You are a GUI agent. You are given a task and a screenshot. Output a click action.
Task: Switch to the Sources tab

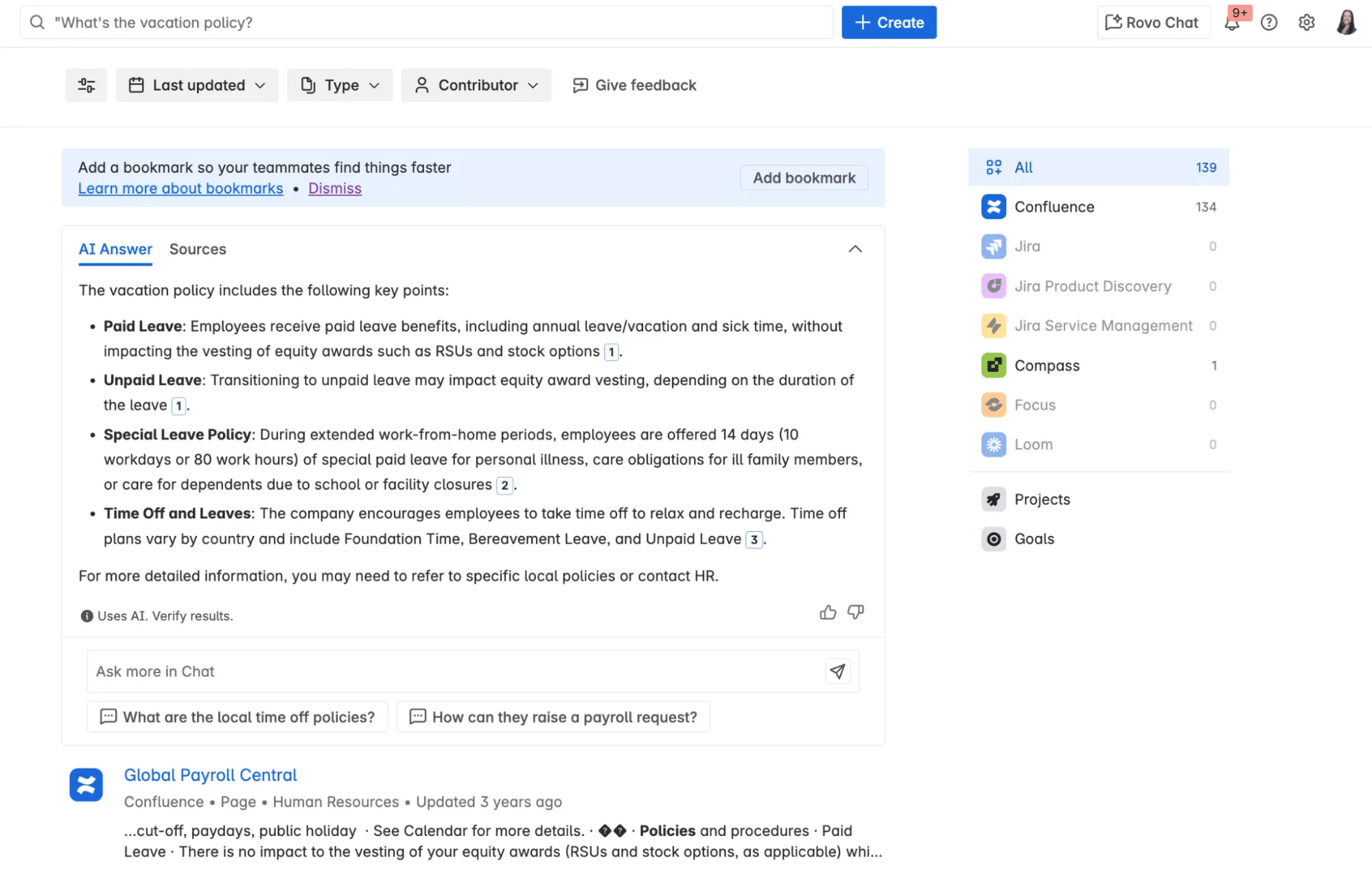coord(198,249)
